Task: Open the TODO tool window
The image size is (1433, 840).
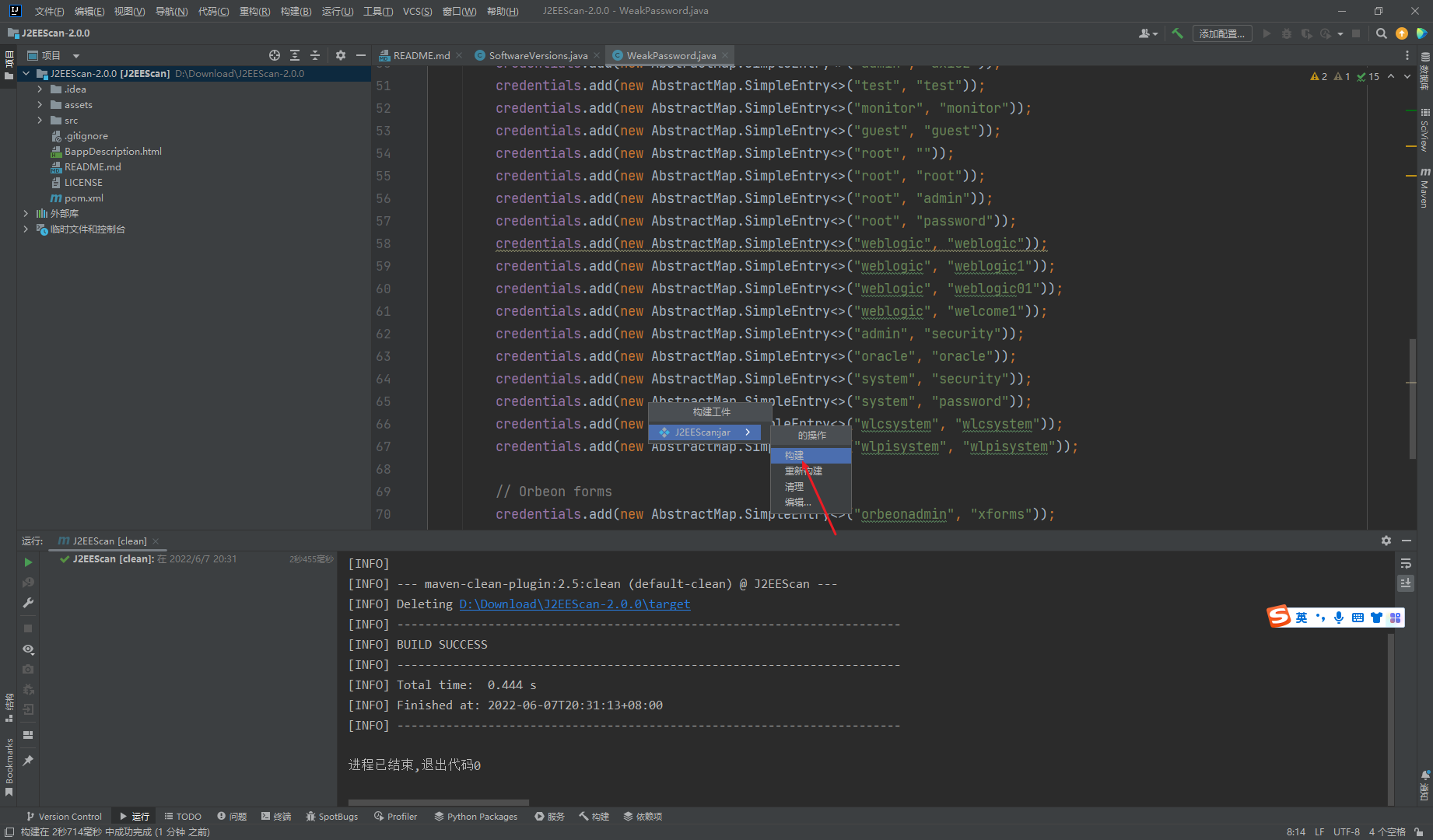Action: pos(183,817)
